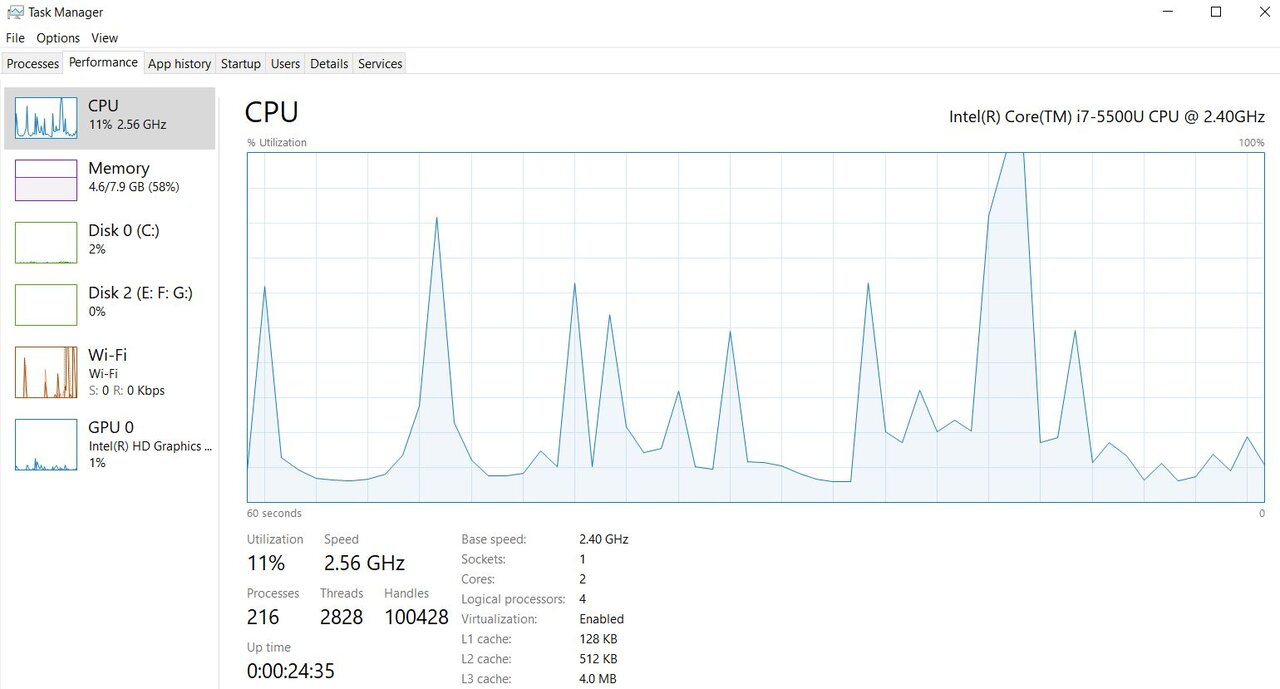Screen dimensions: 1280x689
Task: Click the Intel Core i7-5500U processor name
Action: point(1107,116)
